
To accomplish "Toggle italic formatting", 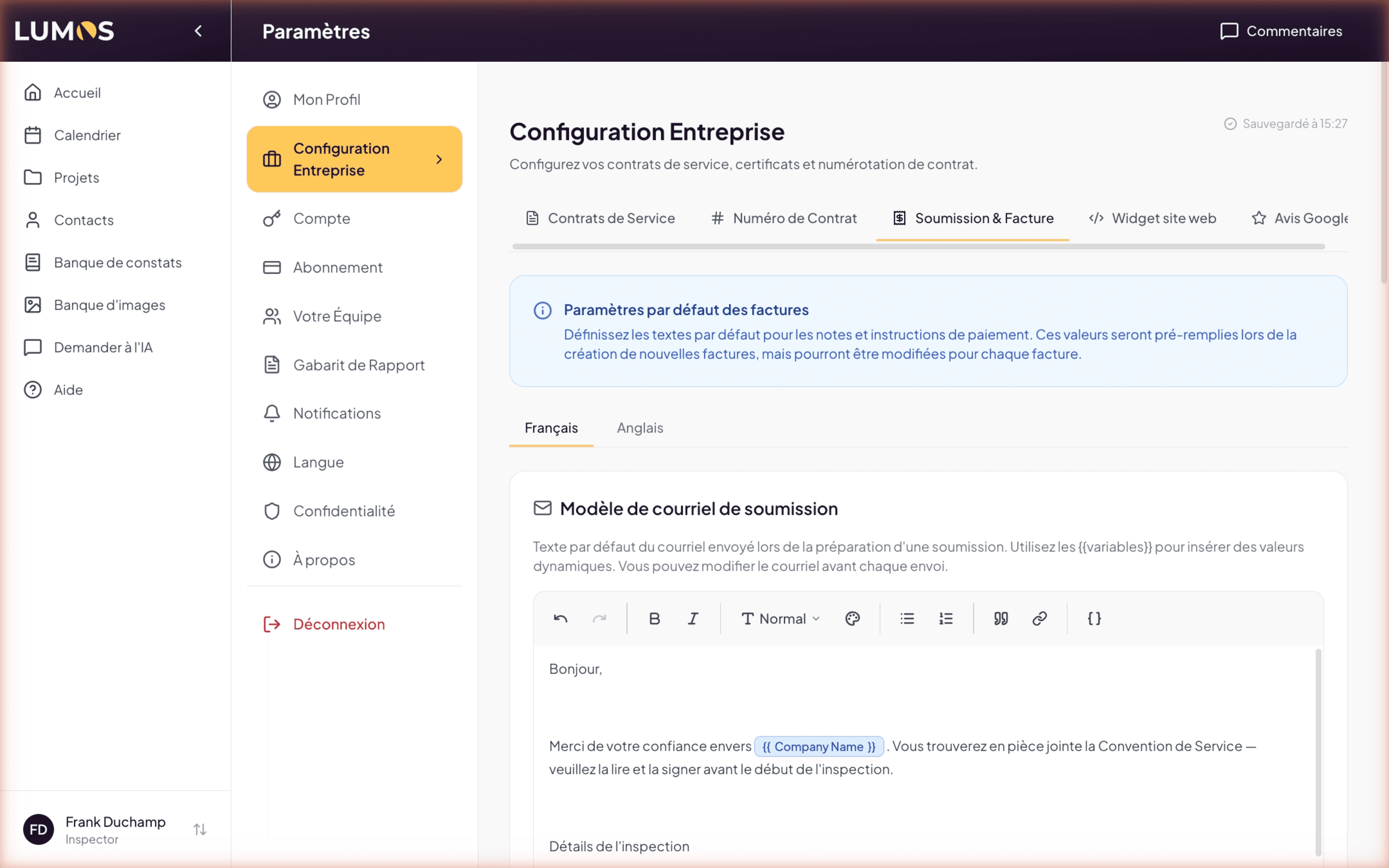I will click(x=693, y=618).
